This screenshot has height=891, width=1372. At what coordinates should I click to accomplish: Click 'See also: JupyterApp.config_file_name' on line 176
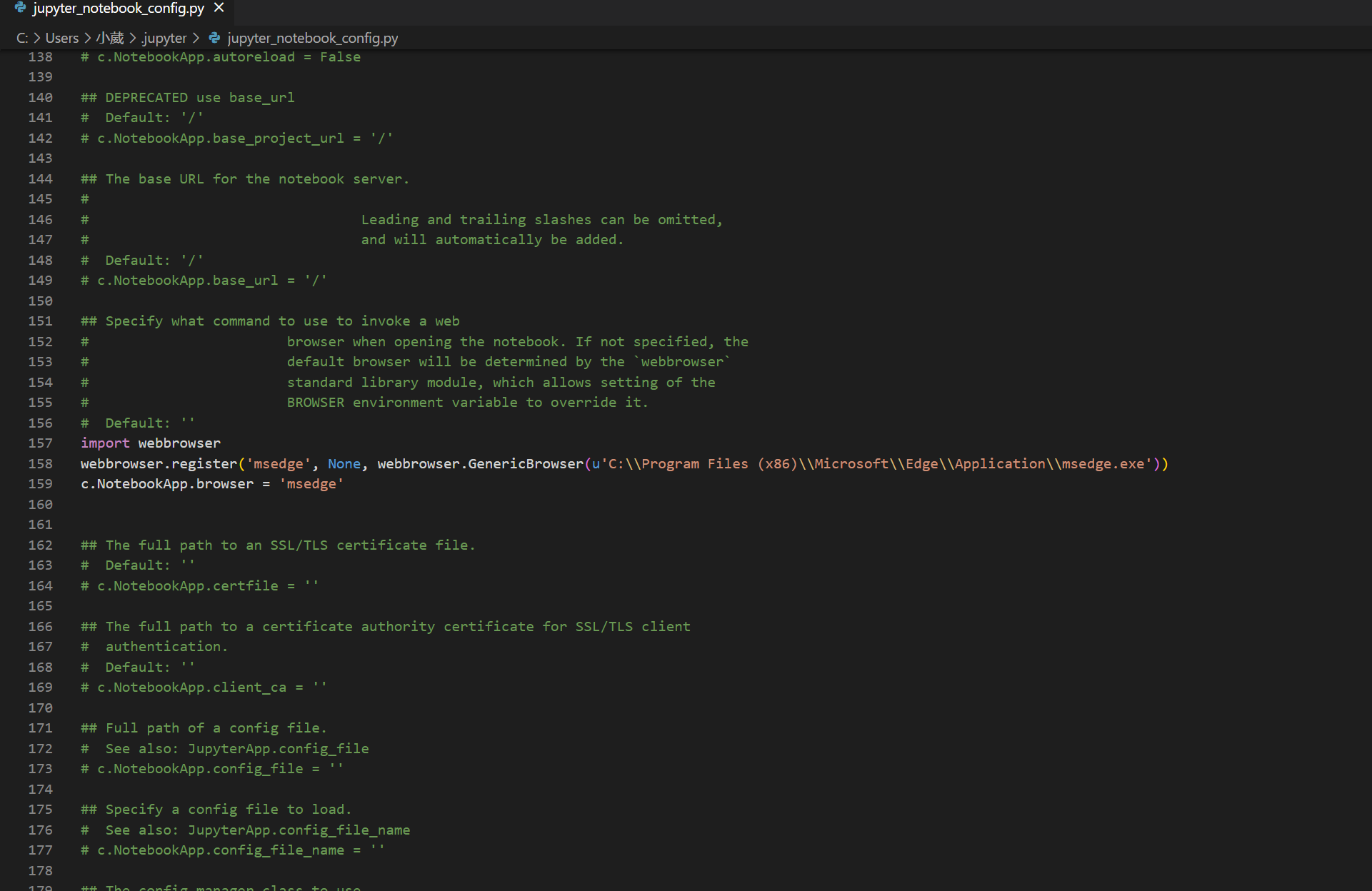[x=258, y=830]
